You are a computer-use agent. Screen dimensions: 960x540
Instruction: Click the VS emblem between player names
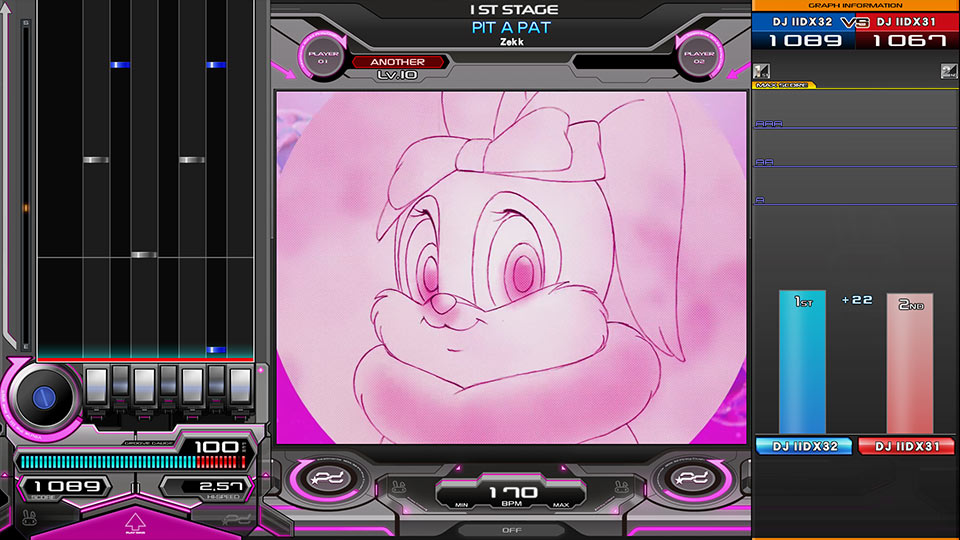[x=855, y=23]
